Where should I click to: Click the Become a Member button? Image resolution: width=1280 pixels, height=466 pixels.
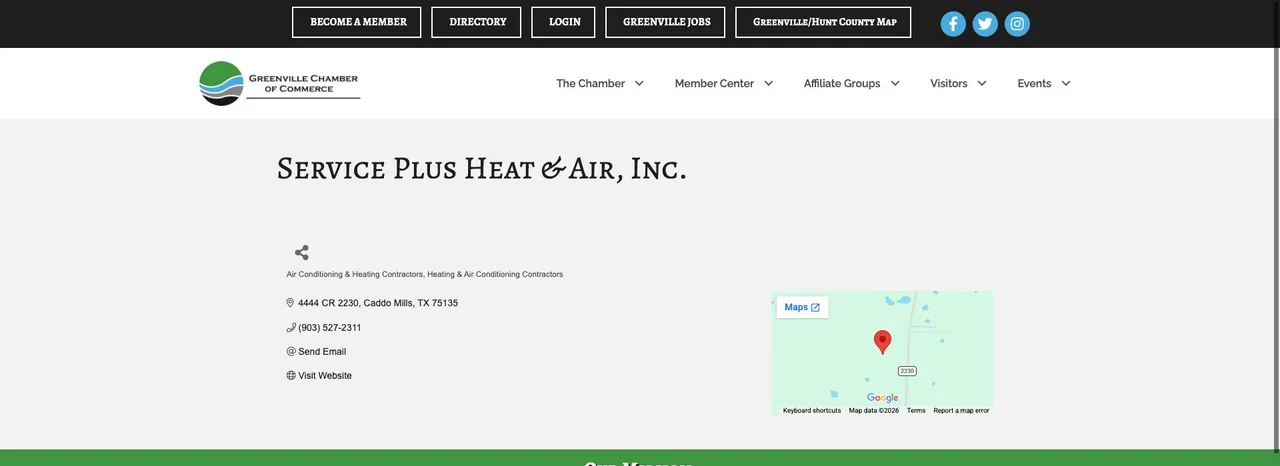(x=357, y=22)
